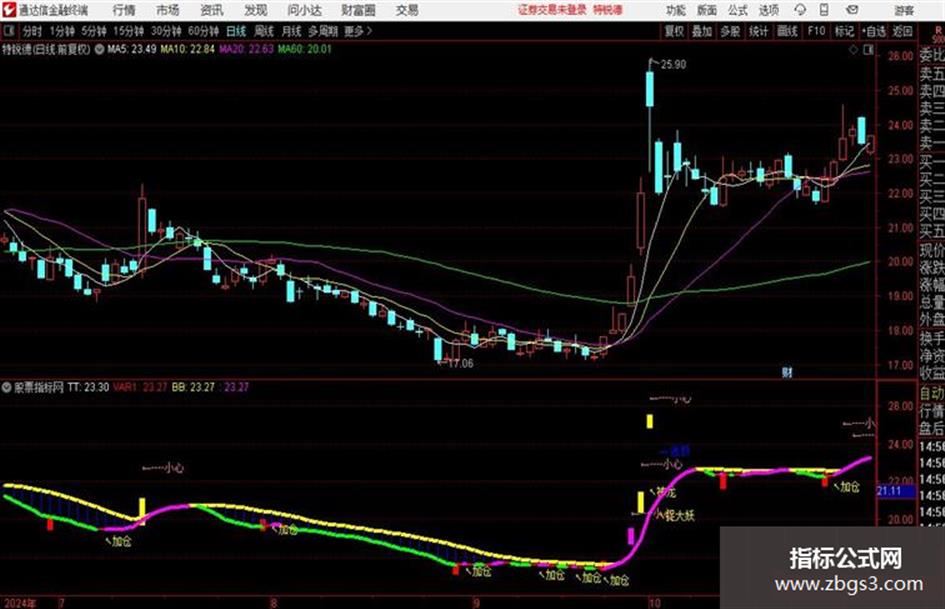Click the 财 marker on price chart
945x609 pixels.
coord(787,372)
